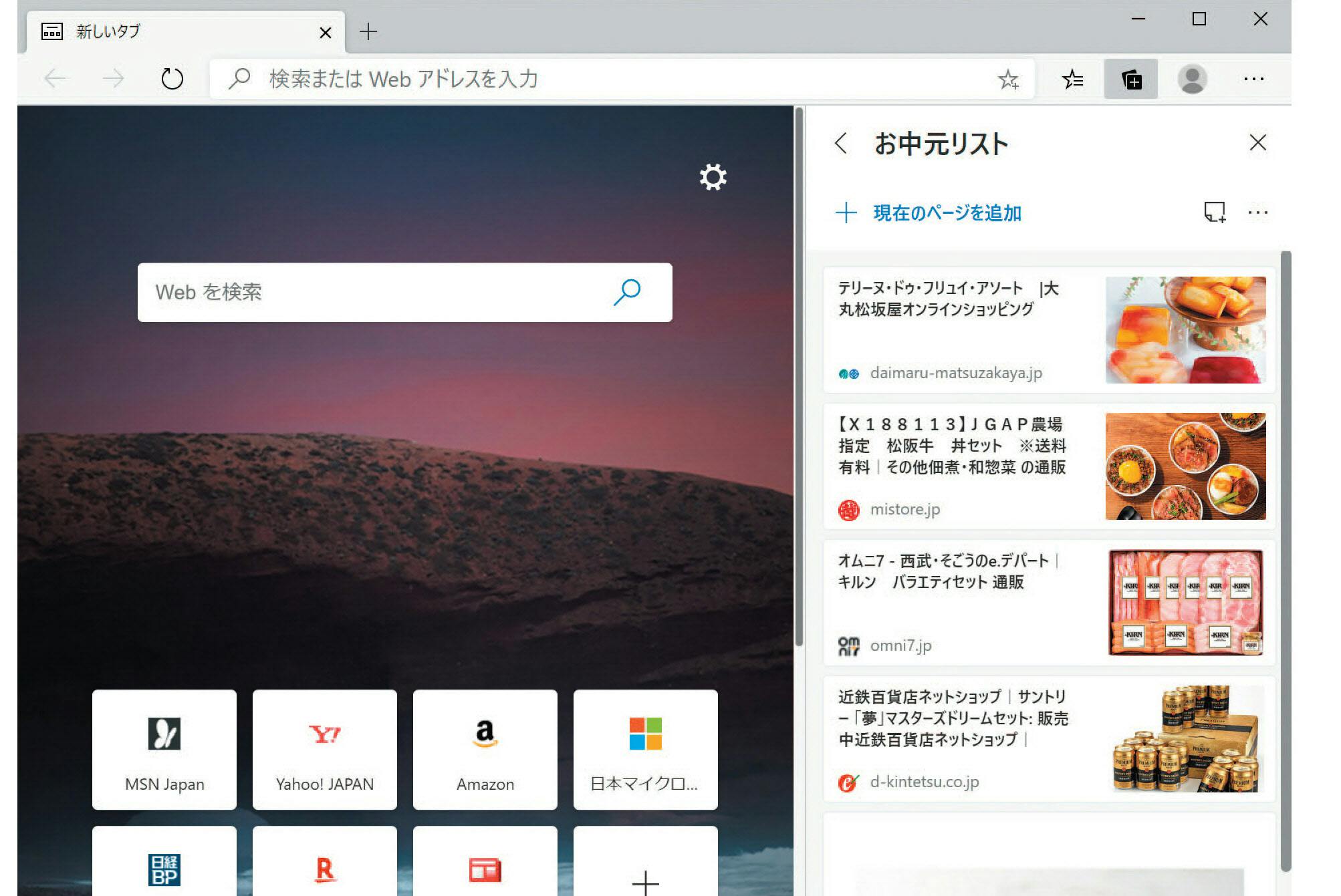Viewport: 1341px width, 896px height.
Task: Open page settings gear icon
Action: point(713,177)
